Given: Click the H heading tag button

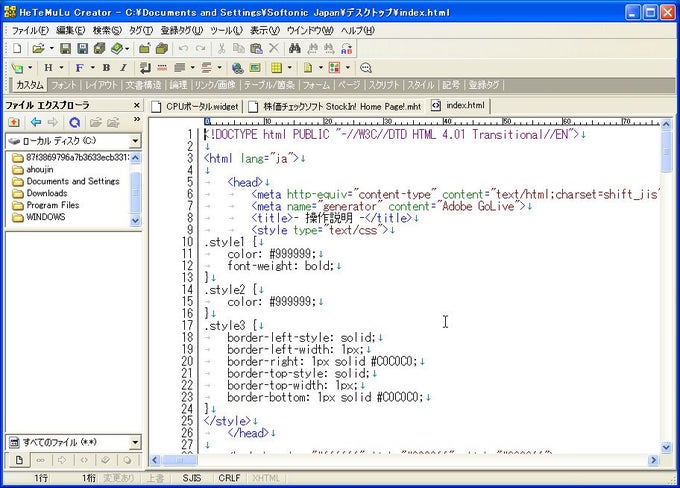Looking at the screenshot, I should (48, 68).
